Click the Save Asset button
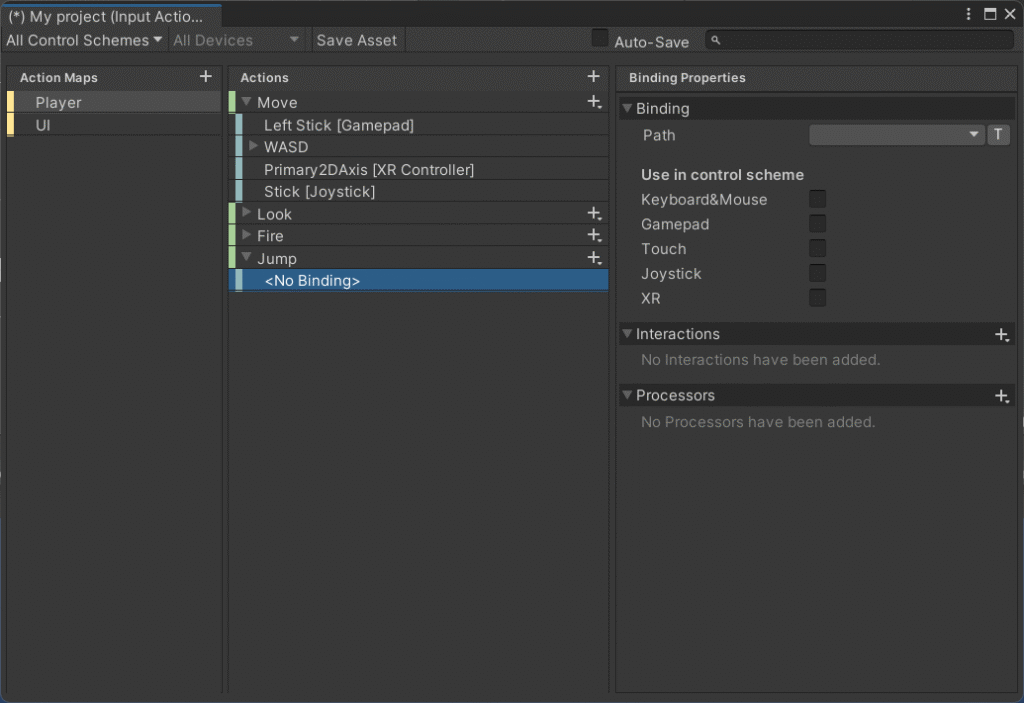 (x=356, y=40)
